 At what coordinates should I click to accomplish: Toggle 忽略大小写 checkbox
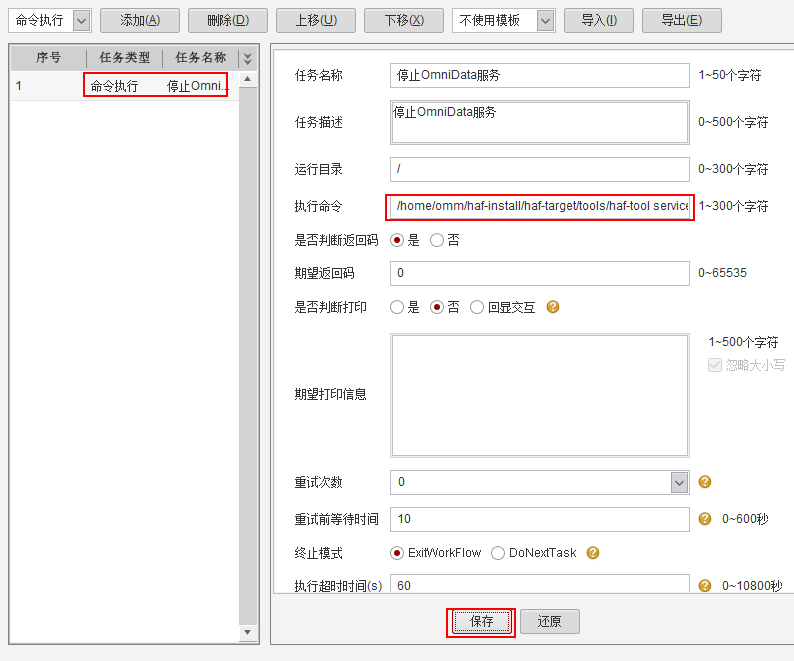click(x=714, y=365)
